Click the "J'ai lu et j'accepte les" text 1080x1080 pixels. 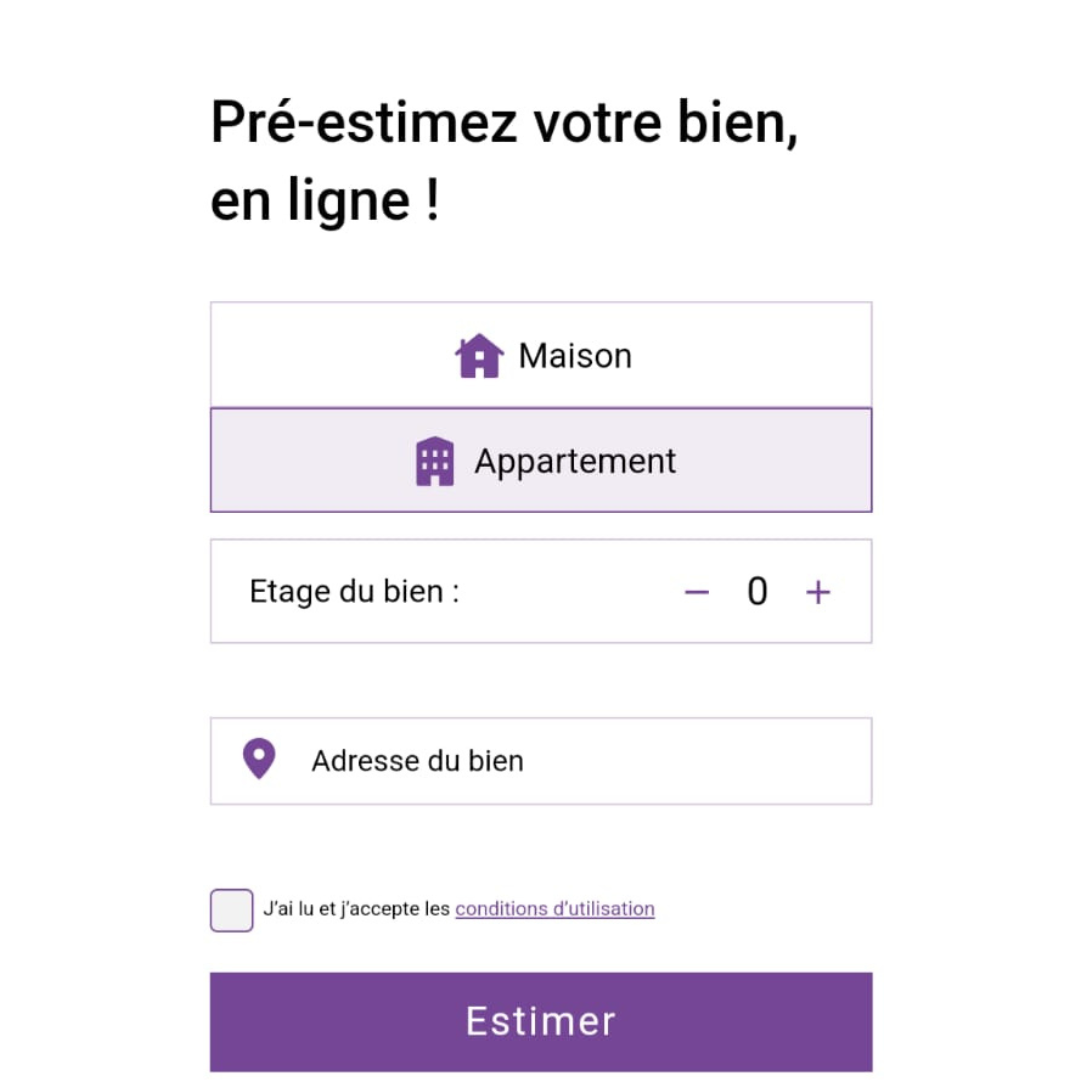tap(356, 909)
